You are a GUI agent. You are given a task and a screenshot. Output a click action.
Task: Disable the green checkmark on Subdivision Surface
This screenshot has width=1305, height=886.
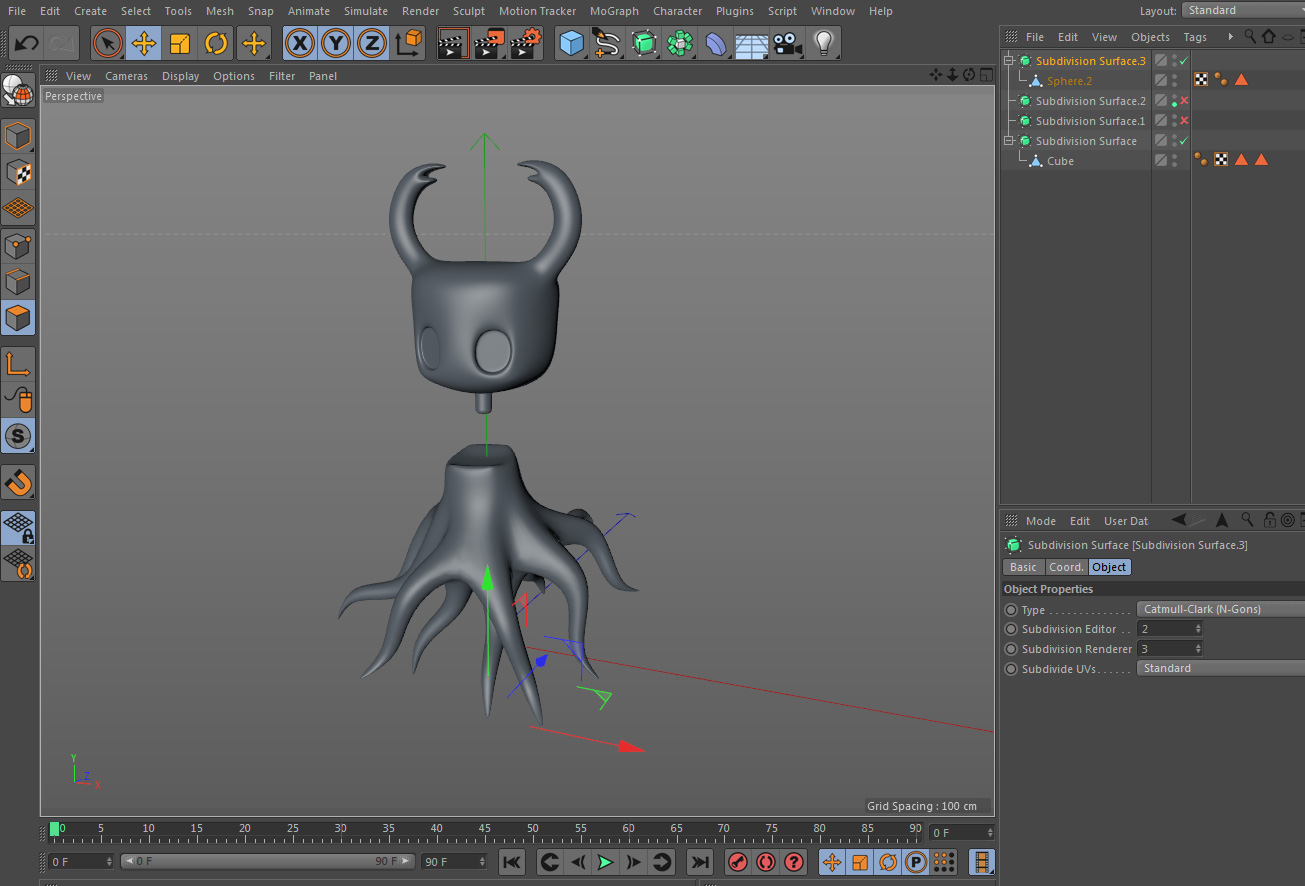pyautogui.click(x=1184, y=140)
